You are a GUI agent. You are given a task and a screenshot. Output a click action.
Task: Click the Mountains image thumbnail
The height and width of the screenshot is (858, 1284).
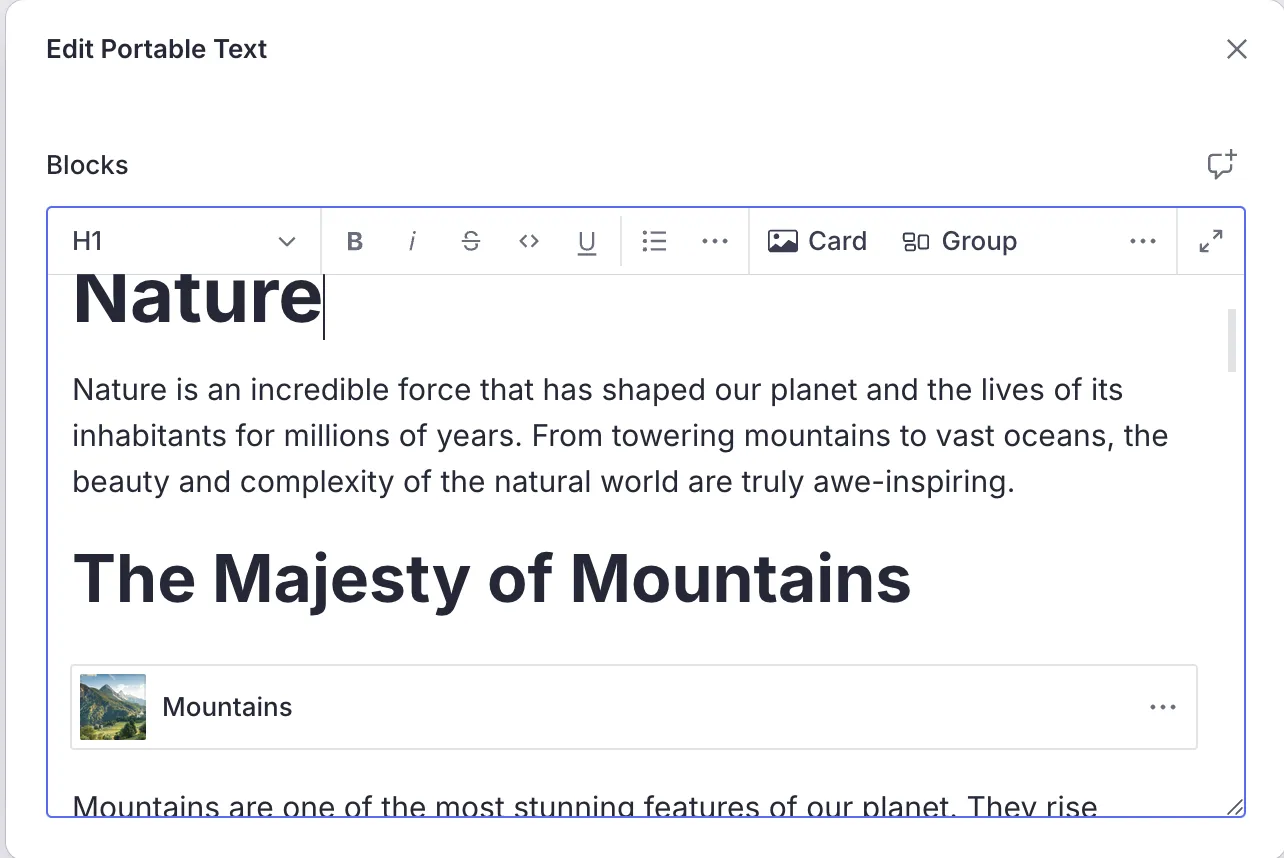[113, 707]
